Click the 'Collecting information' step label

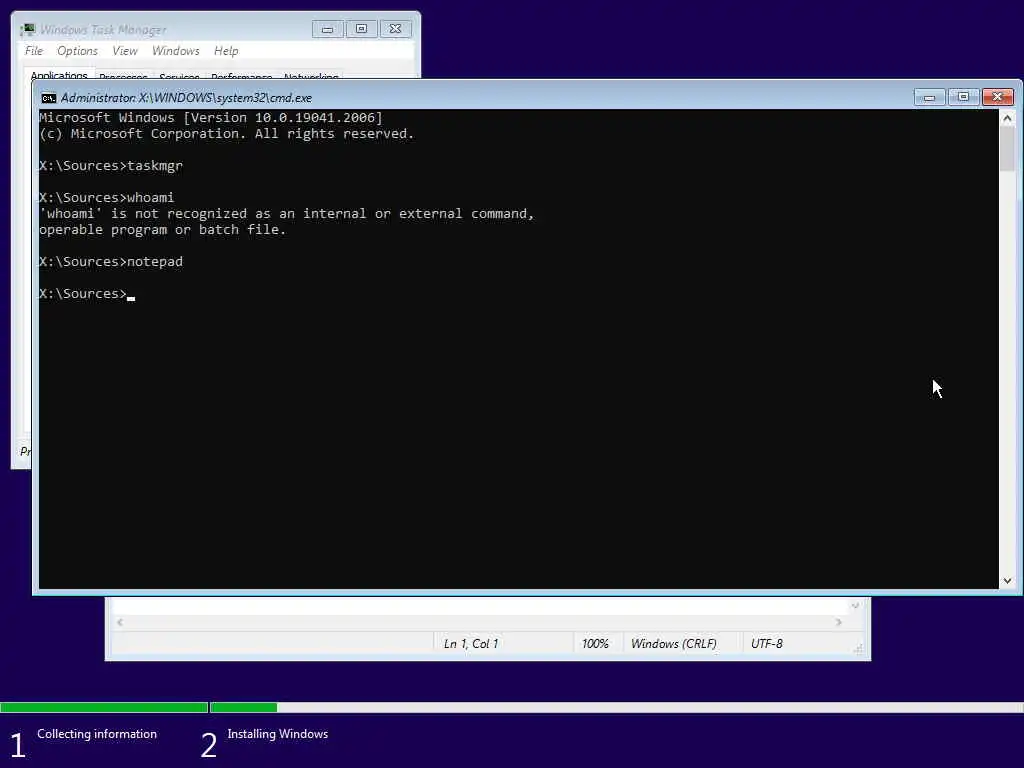(x=97, y=734)
